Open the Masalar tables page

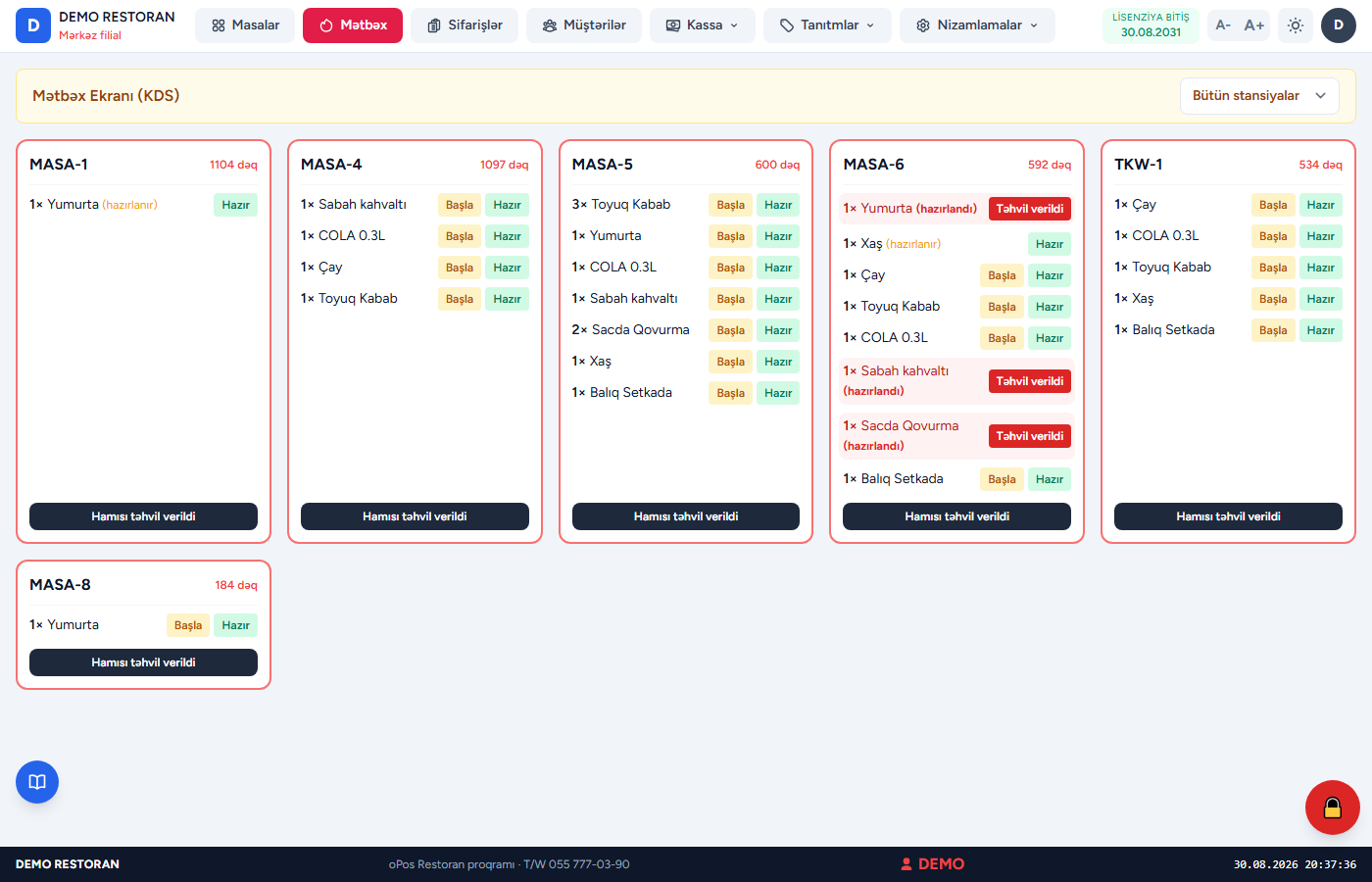(x=245, y=25)
